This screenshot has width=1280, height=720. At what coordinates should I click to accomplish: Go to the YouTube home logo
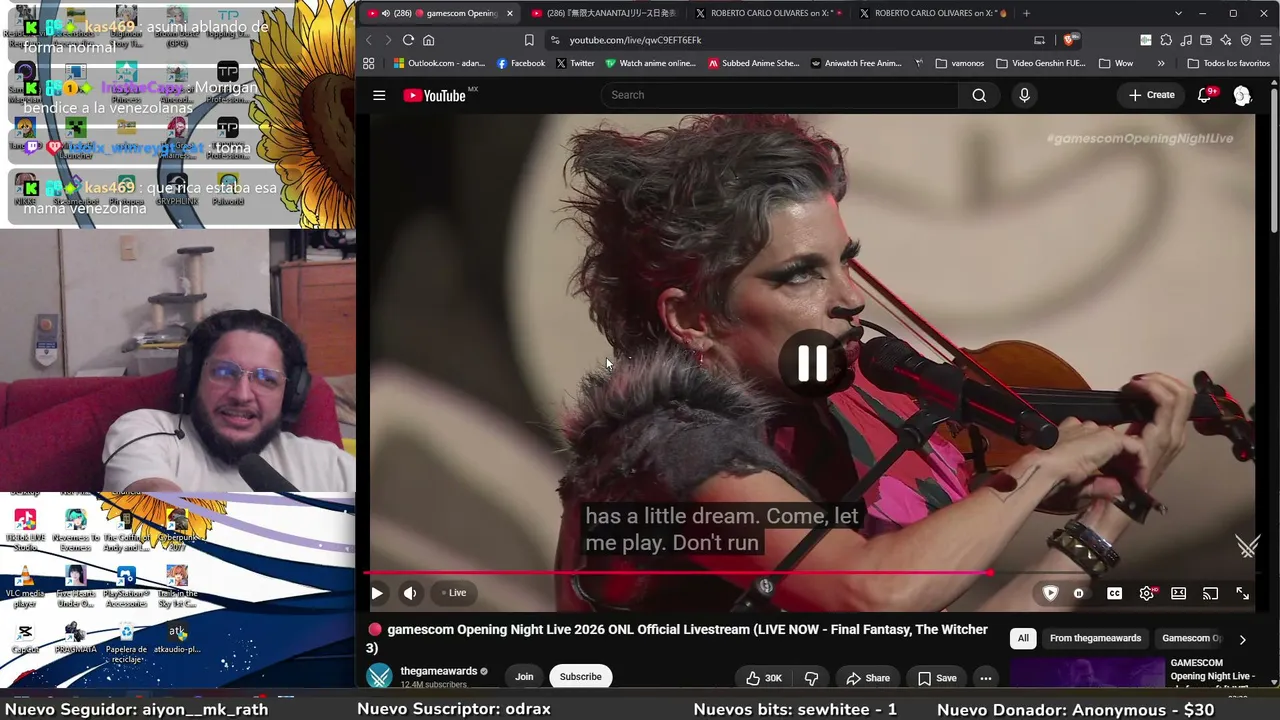coord(435,95)
